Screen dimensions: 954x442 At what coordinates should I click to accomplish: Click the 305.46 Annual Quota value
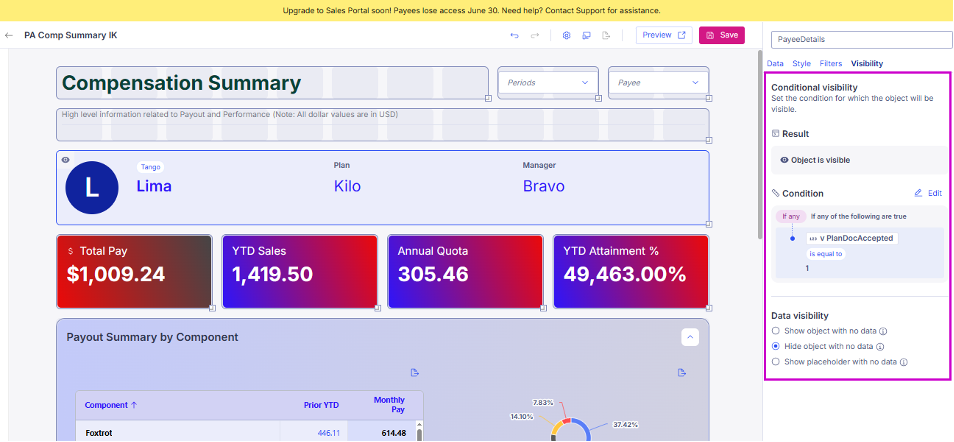[433, 274]
